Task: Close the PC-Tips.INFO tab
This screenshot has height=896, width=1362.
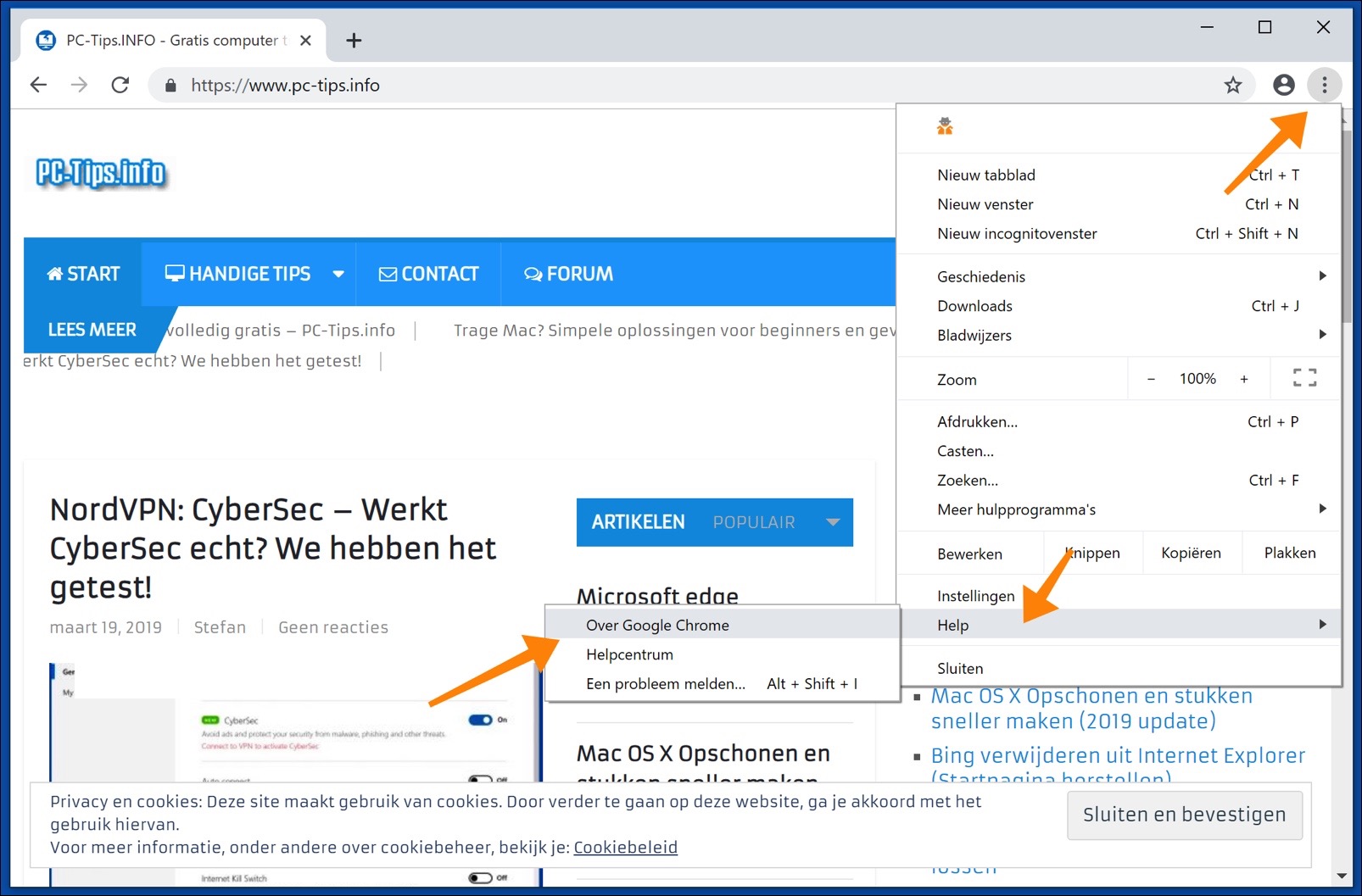Action: click(306, 41)
